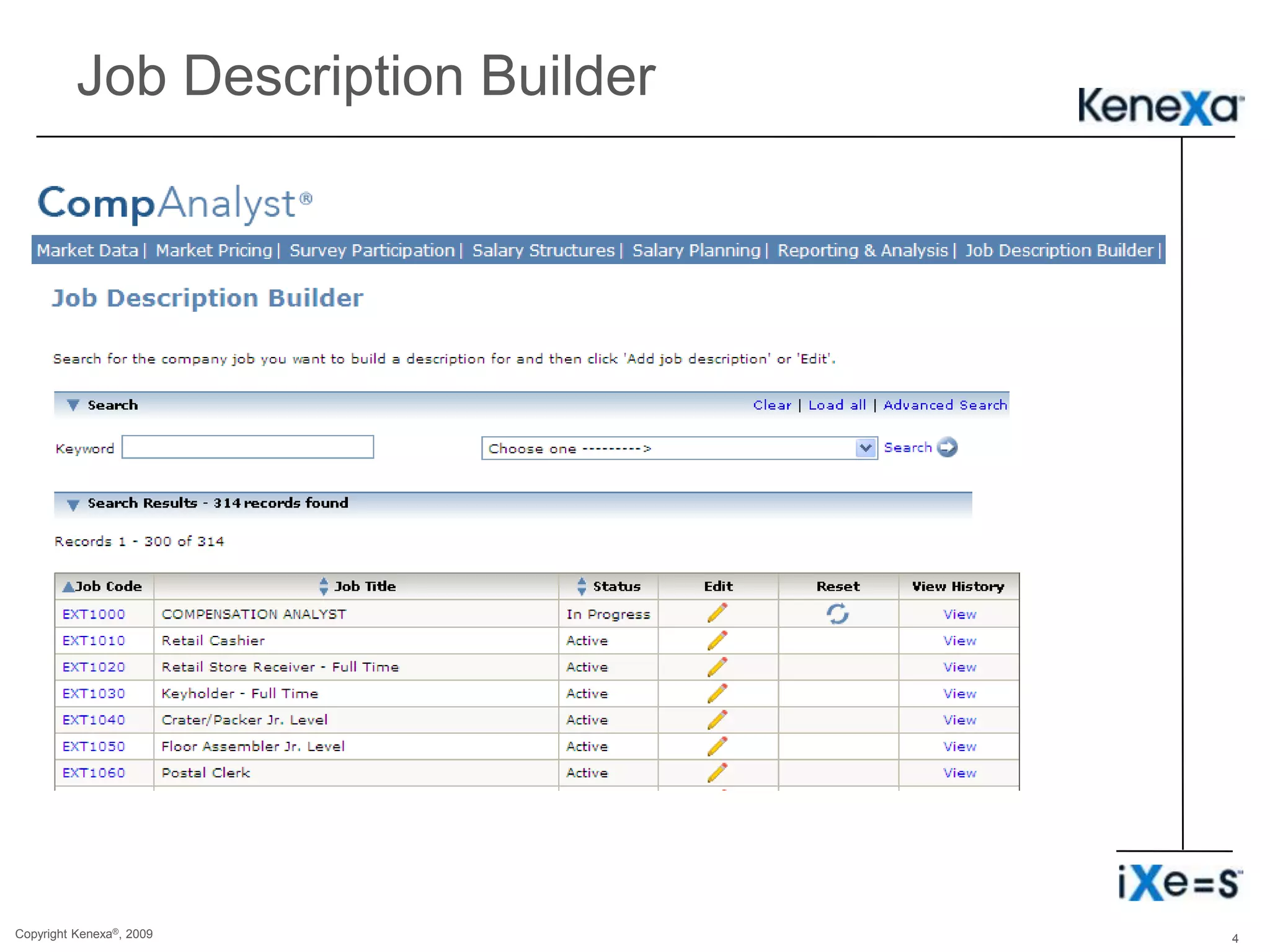The image size is (1270, 952).
Task: Open job code EXT1000
Action: tap(94, 614)
